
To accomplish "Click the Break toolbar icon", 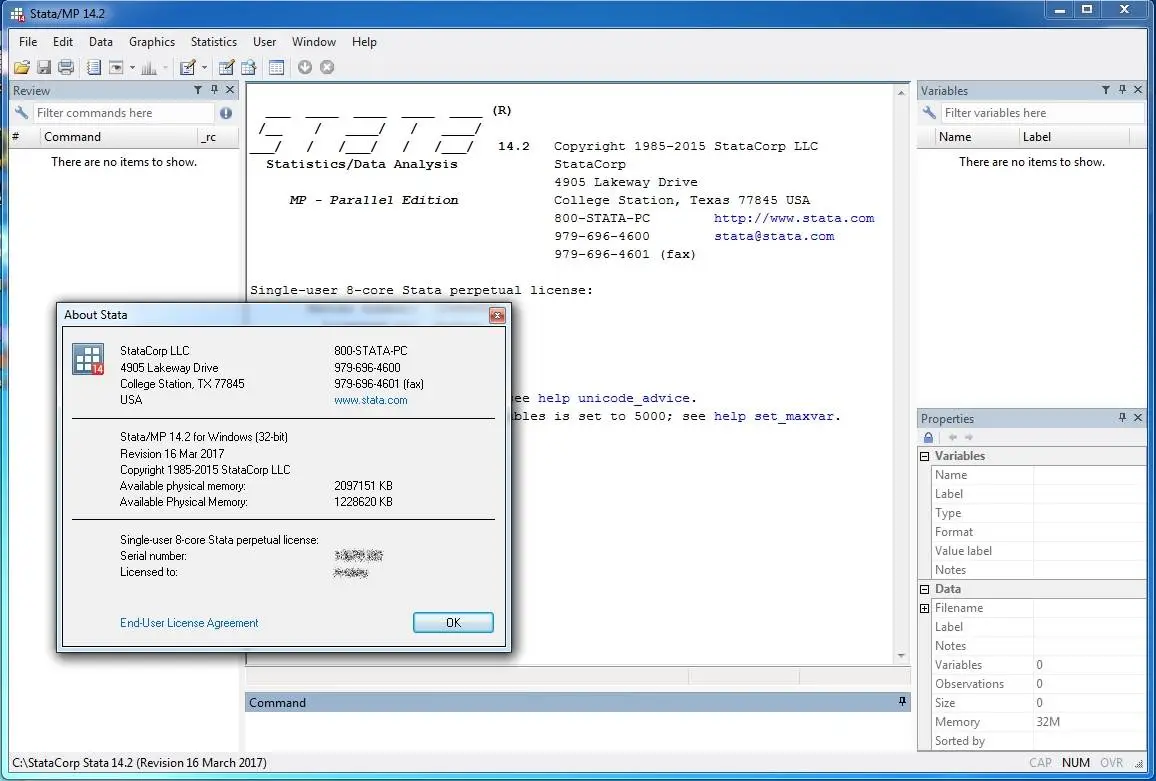I will tap(327, 67).
